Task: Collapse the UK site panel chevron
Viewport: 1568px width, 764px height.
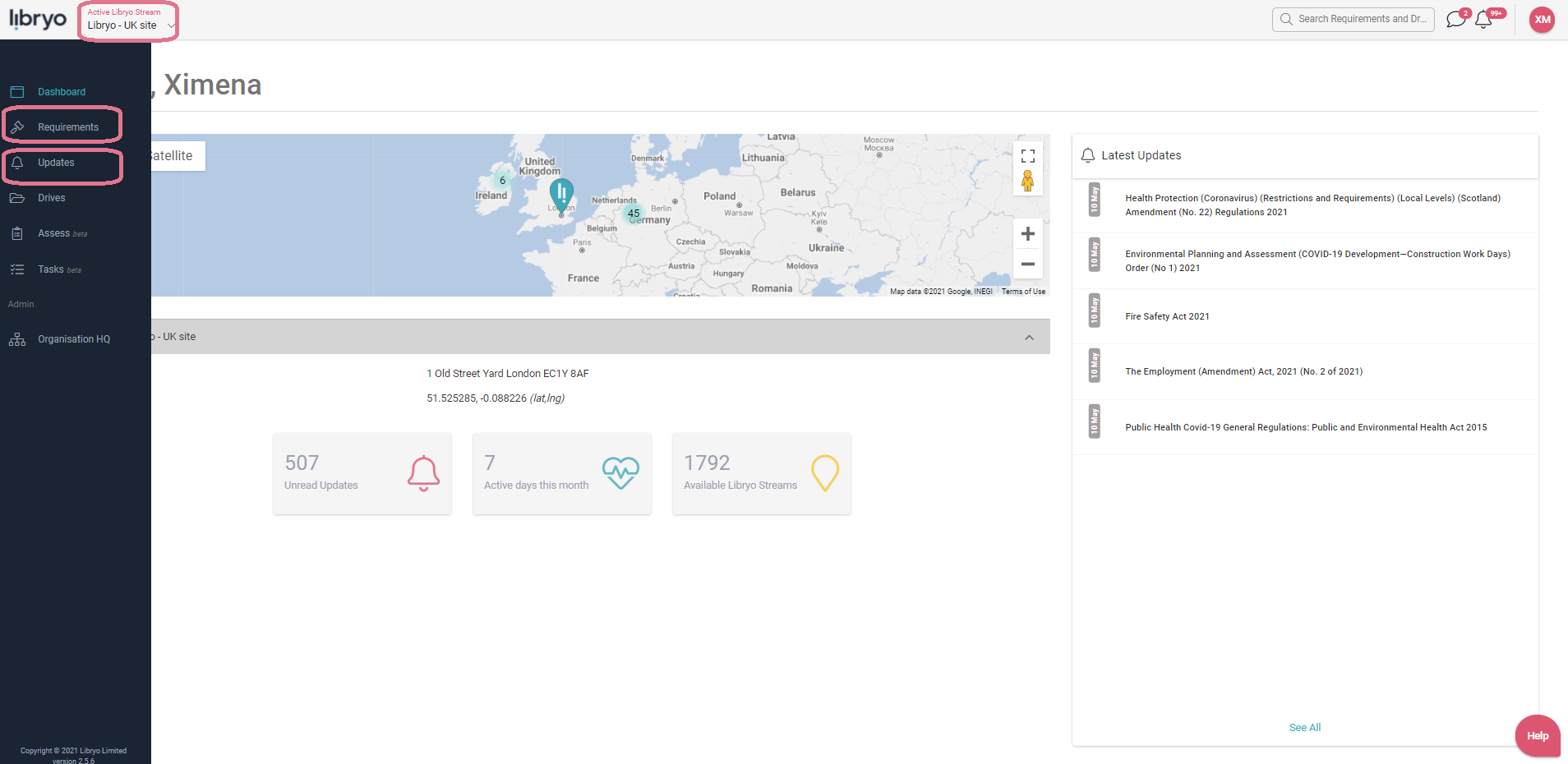Action: [x=1029, y=338]
